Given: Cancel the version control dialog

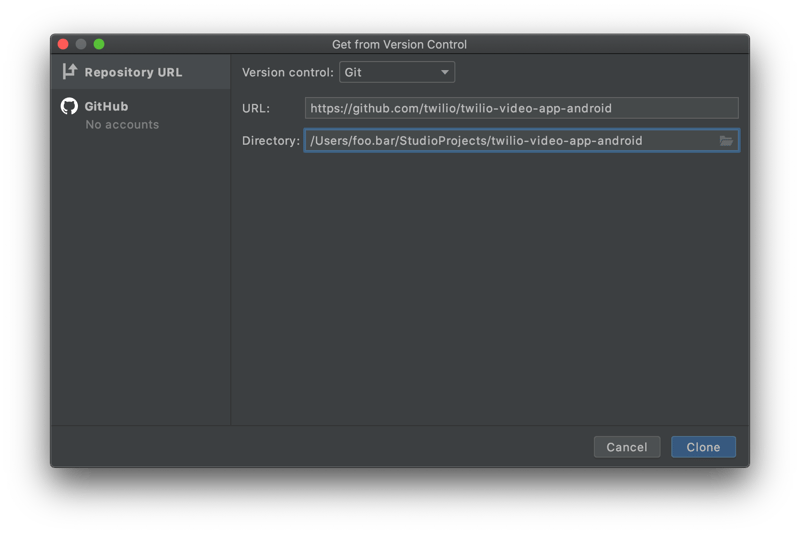Looking at the screenshot, I should (x=627, y=447).
